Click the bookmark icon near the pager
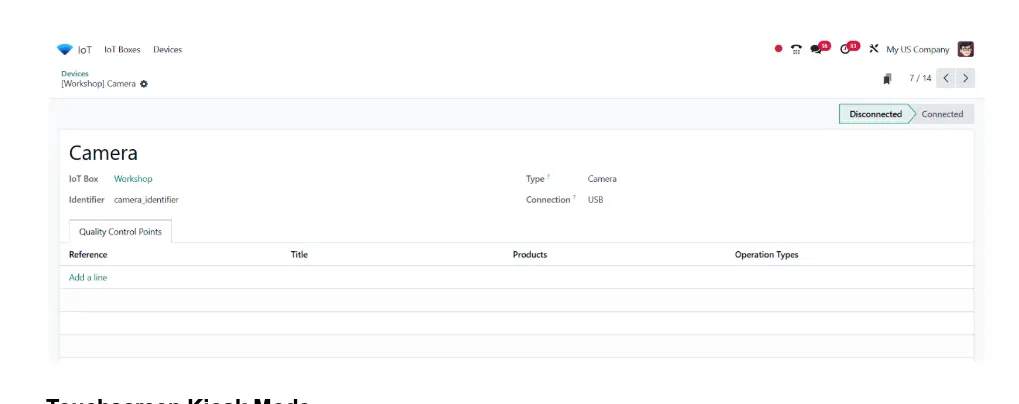This screenshot has width=1019, height=404. 887,79
